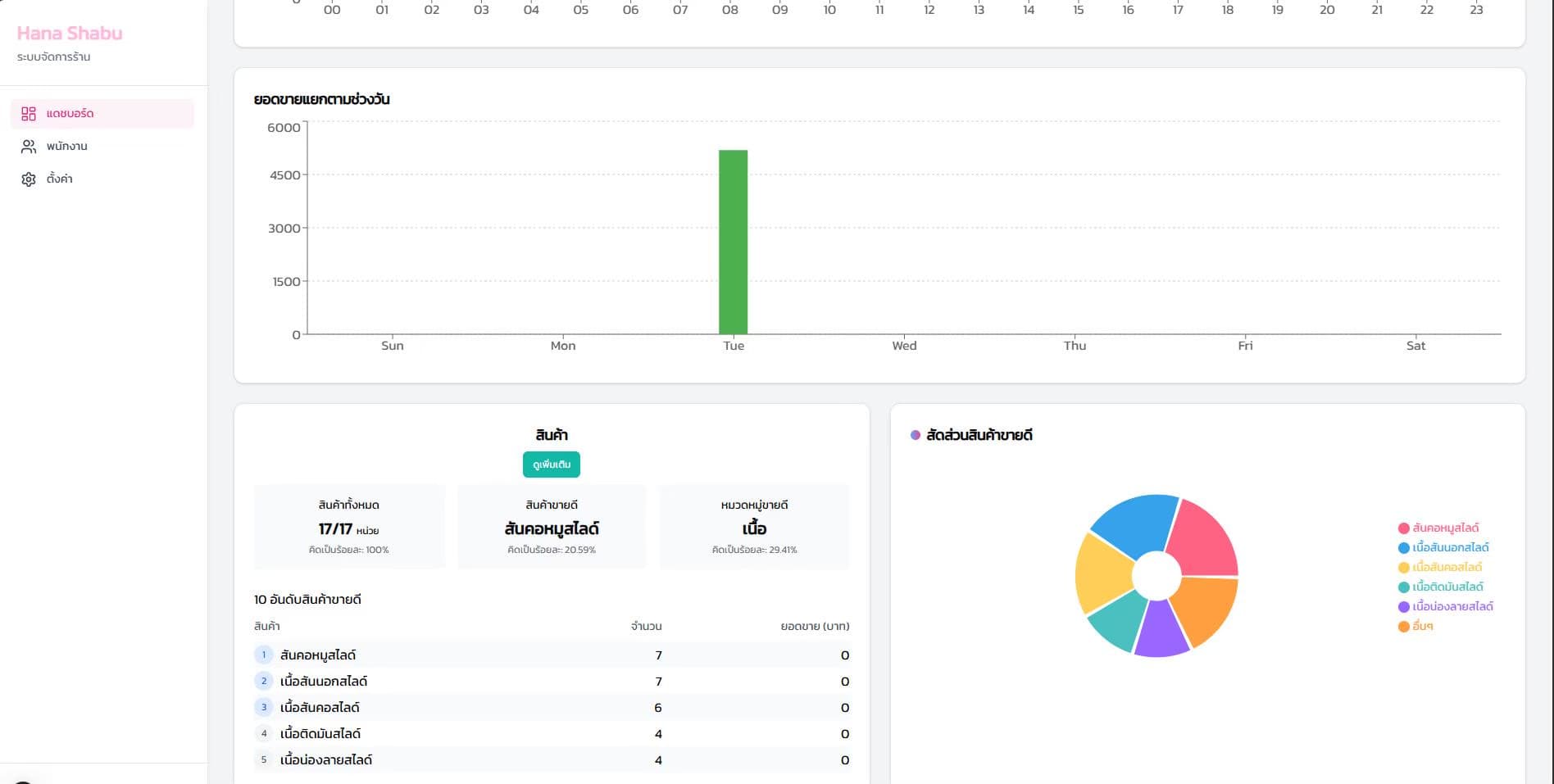This screenshot has height=784, width=1554.
Task: Click the staff people icon in sidebar
Action: click(x=29, y=147)
